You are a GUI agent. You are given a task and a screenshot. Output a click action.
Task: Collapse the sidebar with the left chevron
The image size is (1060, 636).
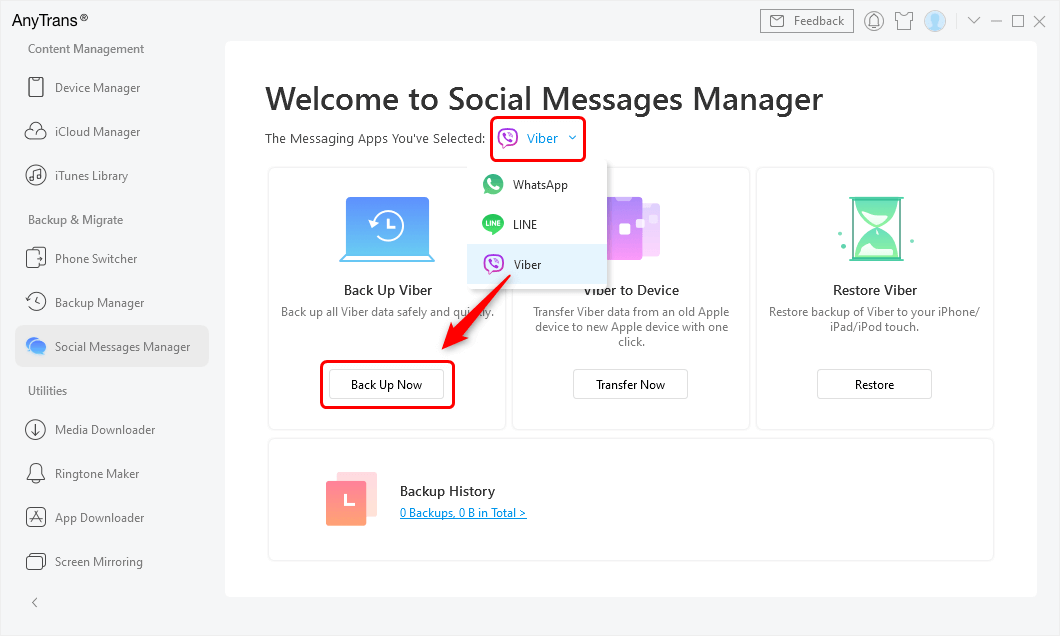click(x=34, y=602)
